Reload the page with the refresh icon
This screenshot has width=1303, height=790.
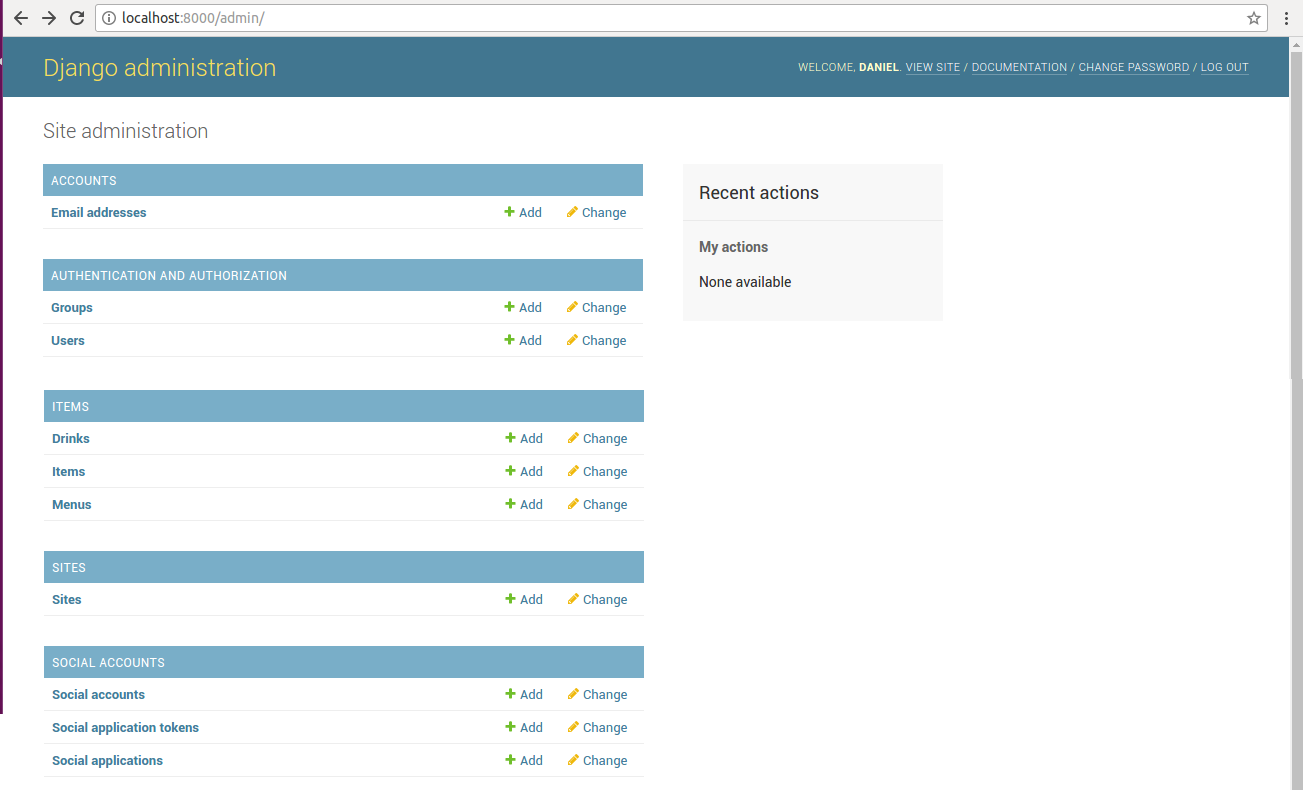tap(77, 18)
